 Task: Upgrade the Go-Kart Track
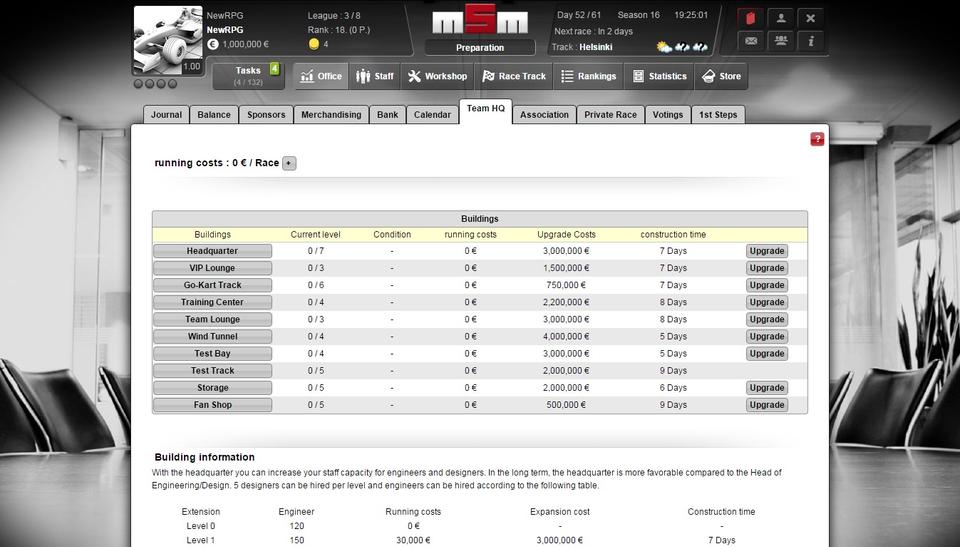(x=767, y=285)
